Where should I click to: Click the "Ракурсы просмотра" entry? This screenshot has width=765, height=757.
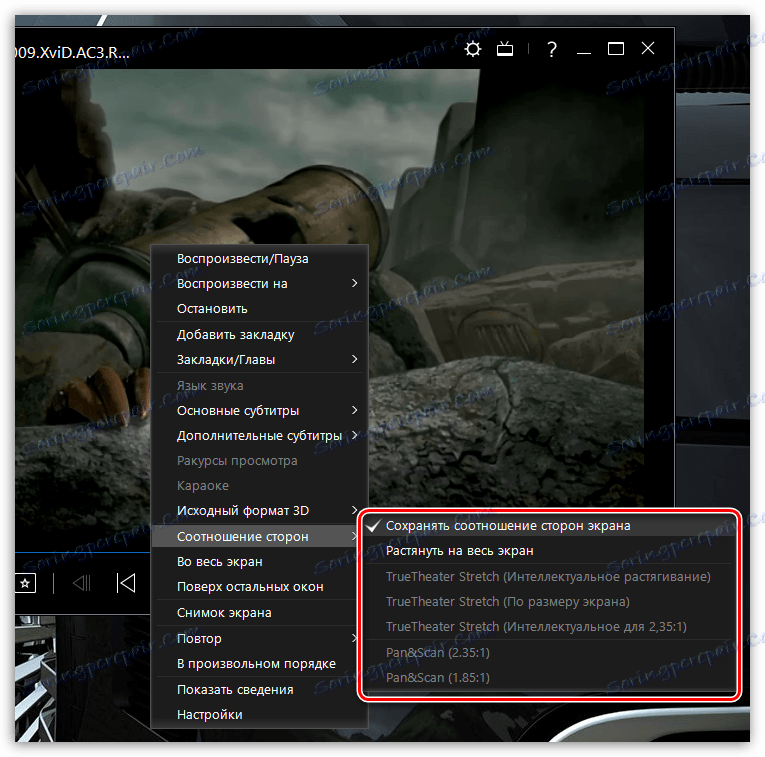click(x=260, y=460)
